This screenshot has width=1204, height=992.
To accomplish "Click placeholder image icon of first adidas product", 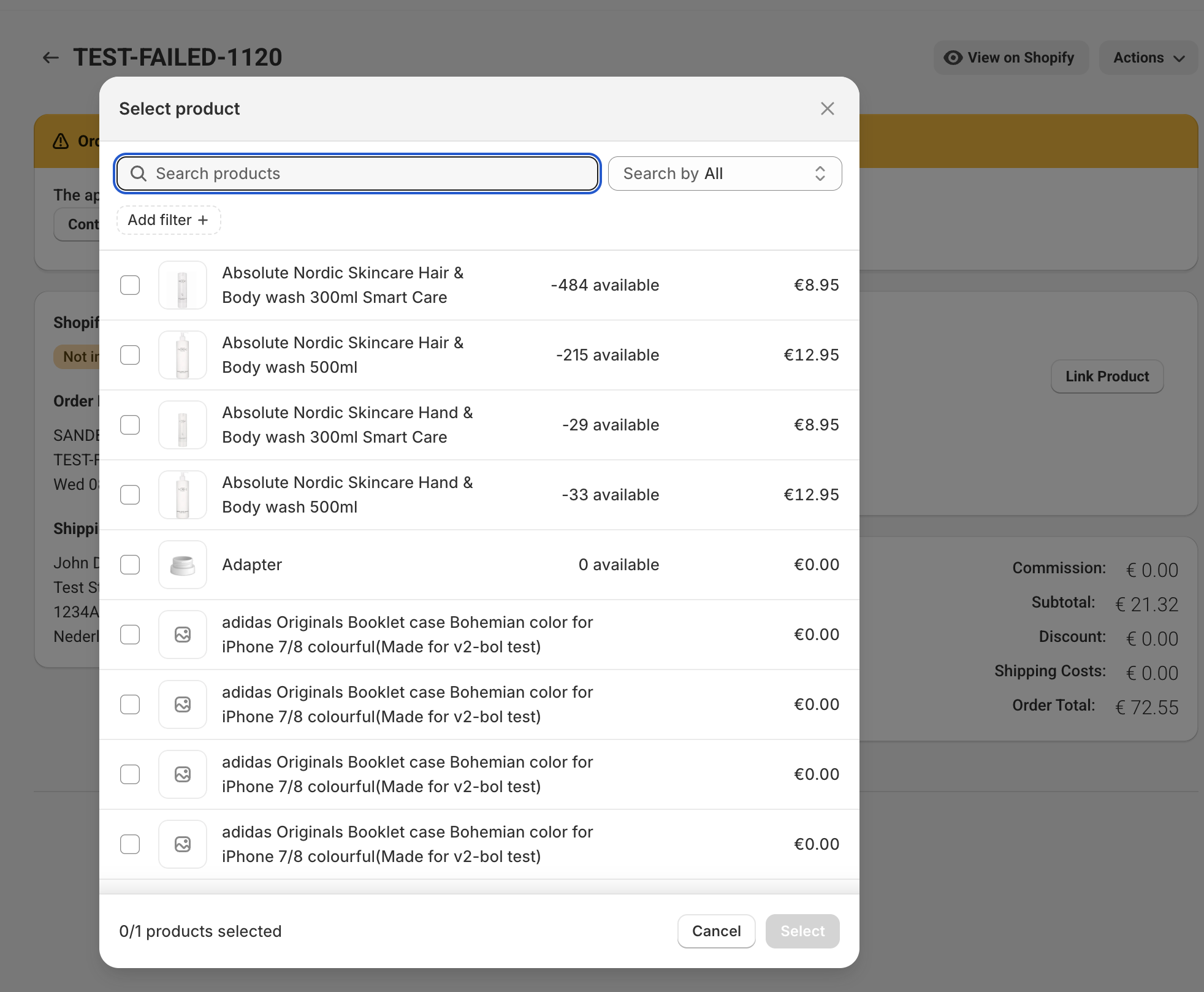I will pos(183,635).
